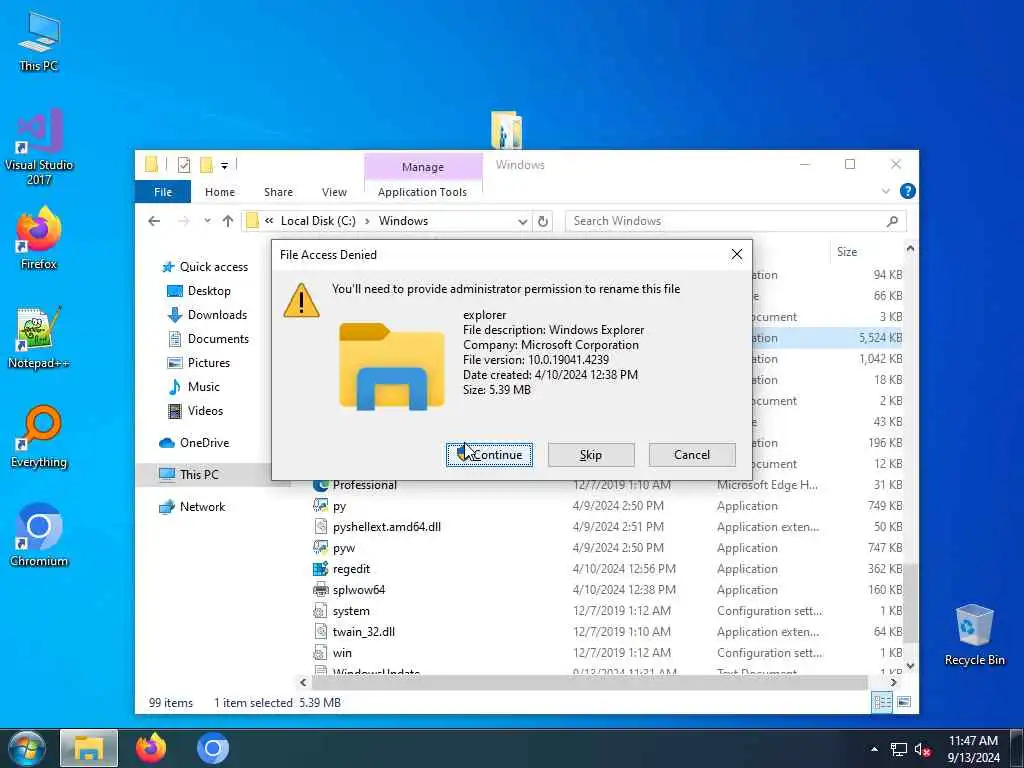This screenshot has width=1024, height=768.
Task: Launch Notepad++ desktop shortcut
Action: [x=39, y=338]
